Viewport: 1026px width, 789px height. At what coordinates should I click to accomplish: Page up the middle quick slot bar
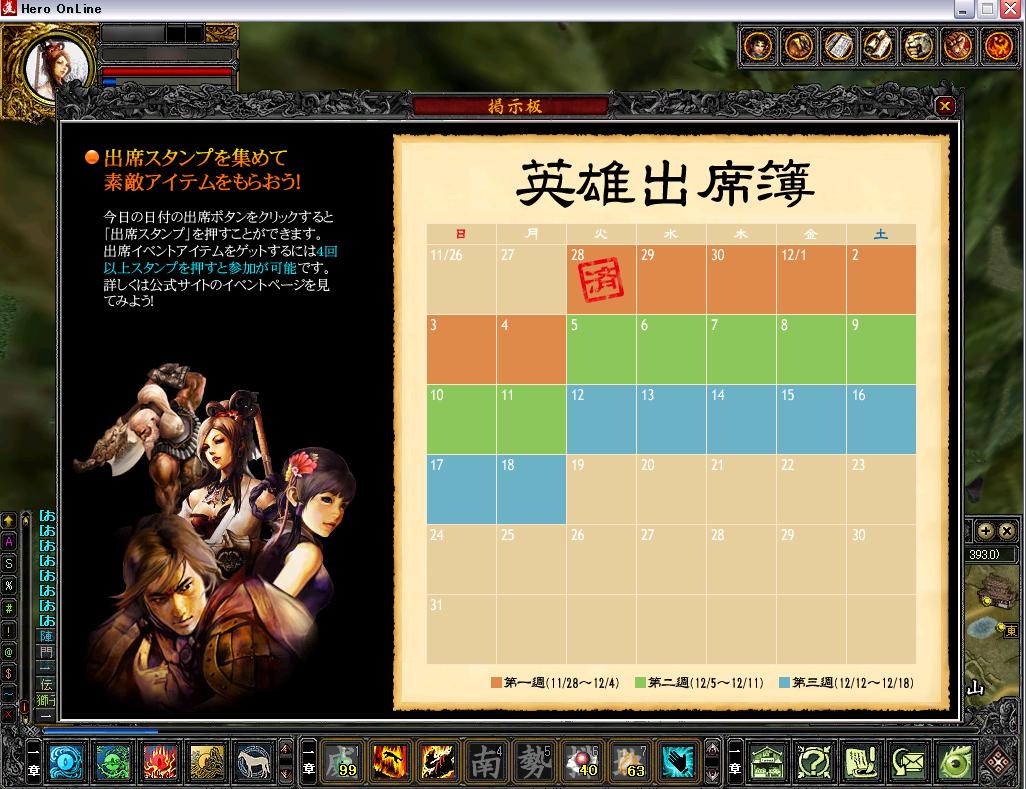coord(712,750)
